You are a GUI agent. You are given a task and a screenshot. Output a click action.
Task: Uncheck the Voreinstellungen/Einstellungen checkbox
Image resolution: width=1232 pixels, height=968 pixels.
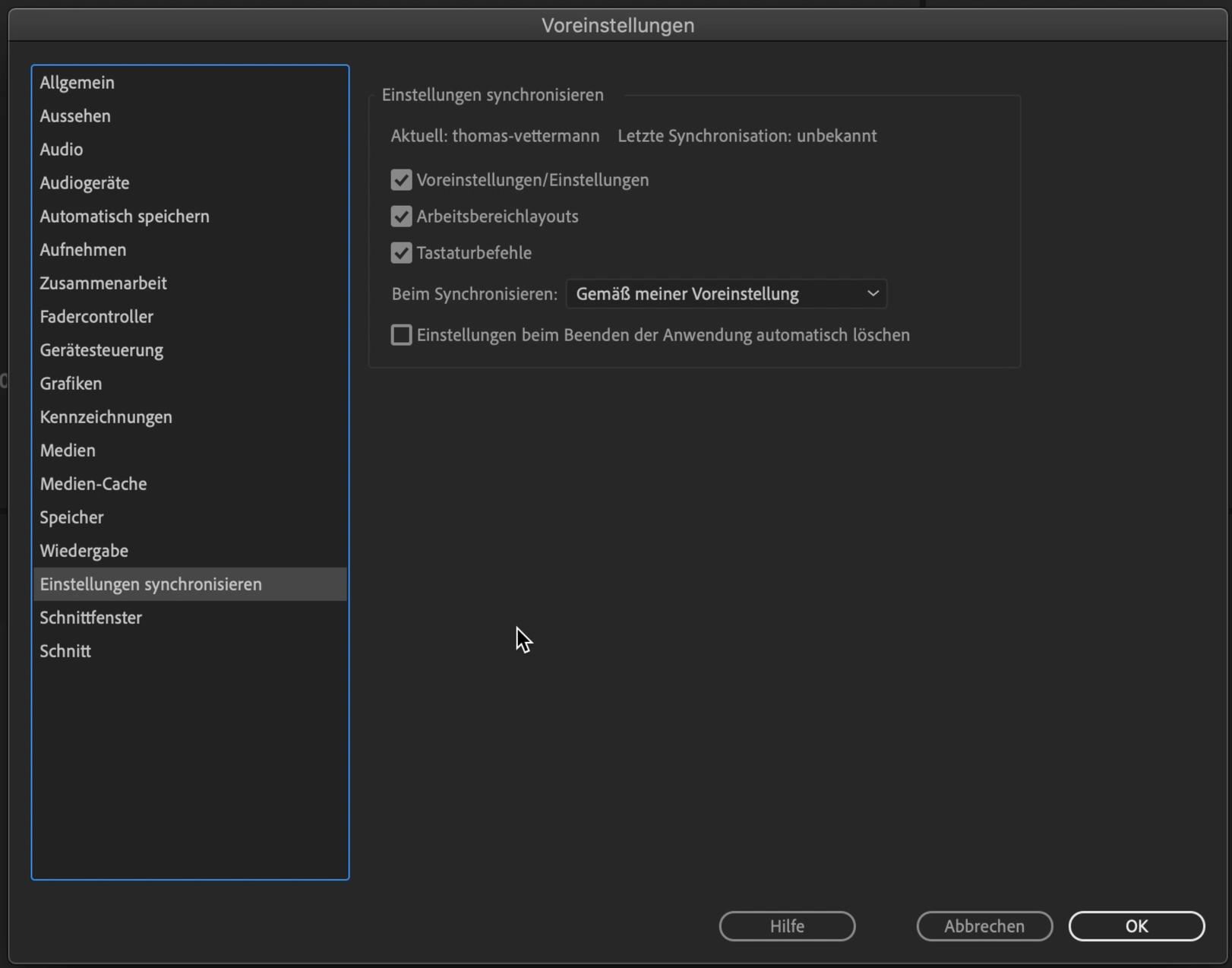[x=401, y=180]
